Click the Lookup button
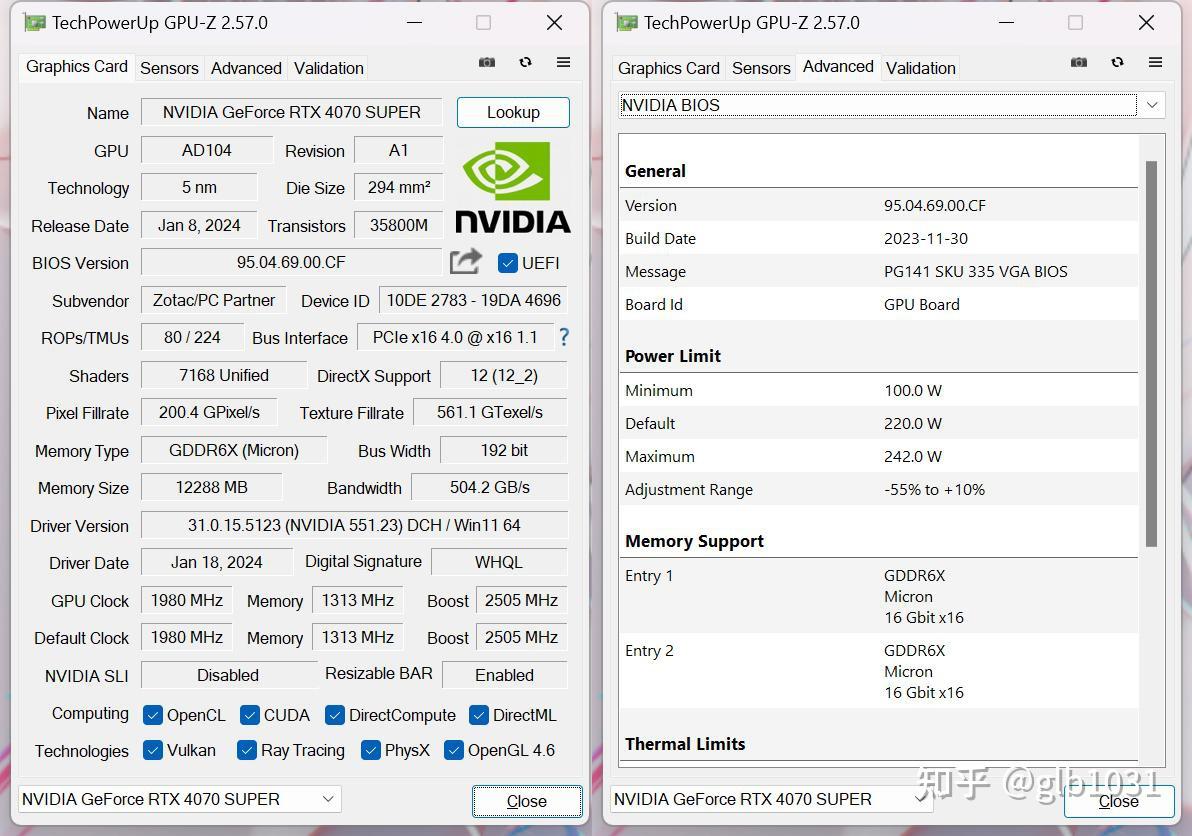The image size is (1192, 836). pos(513,112)
